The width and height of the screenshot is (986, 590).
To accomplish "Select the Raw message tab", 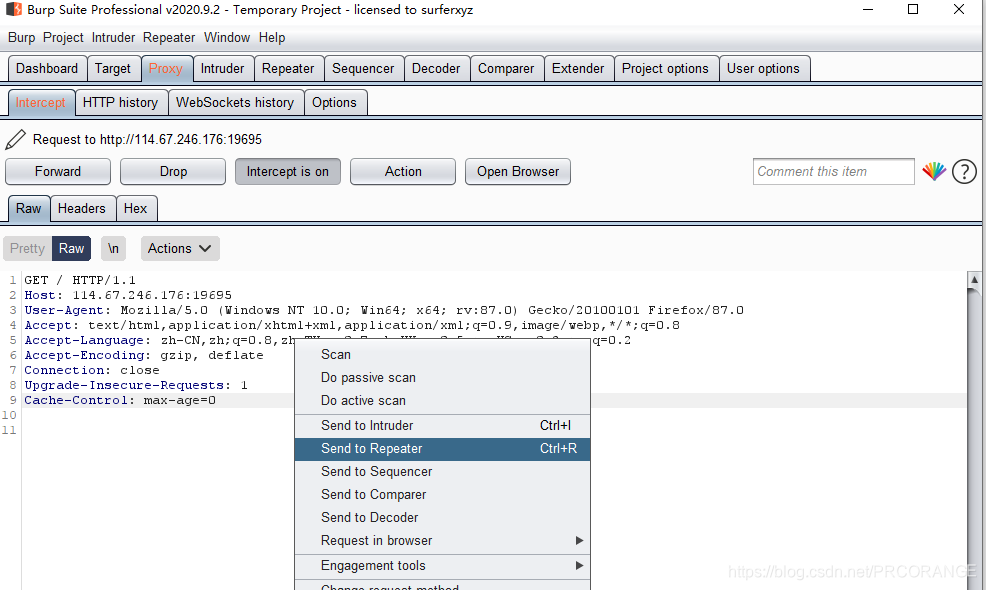I will tap(29, 208).
